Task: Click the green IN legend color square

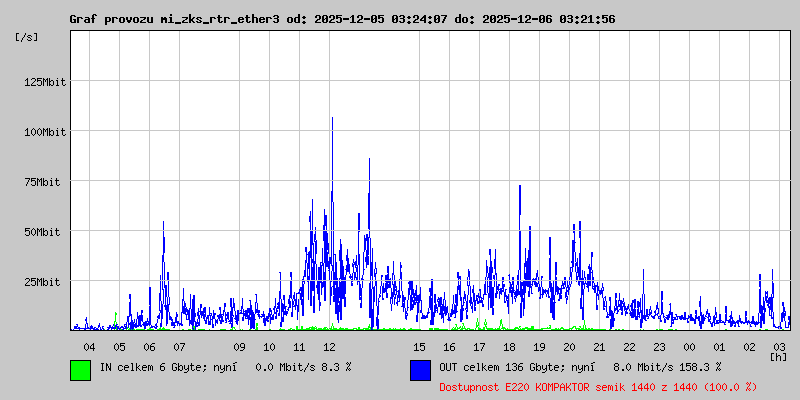Action: (x=80, y=369)
